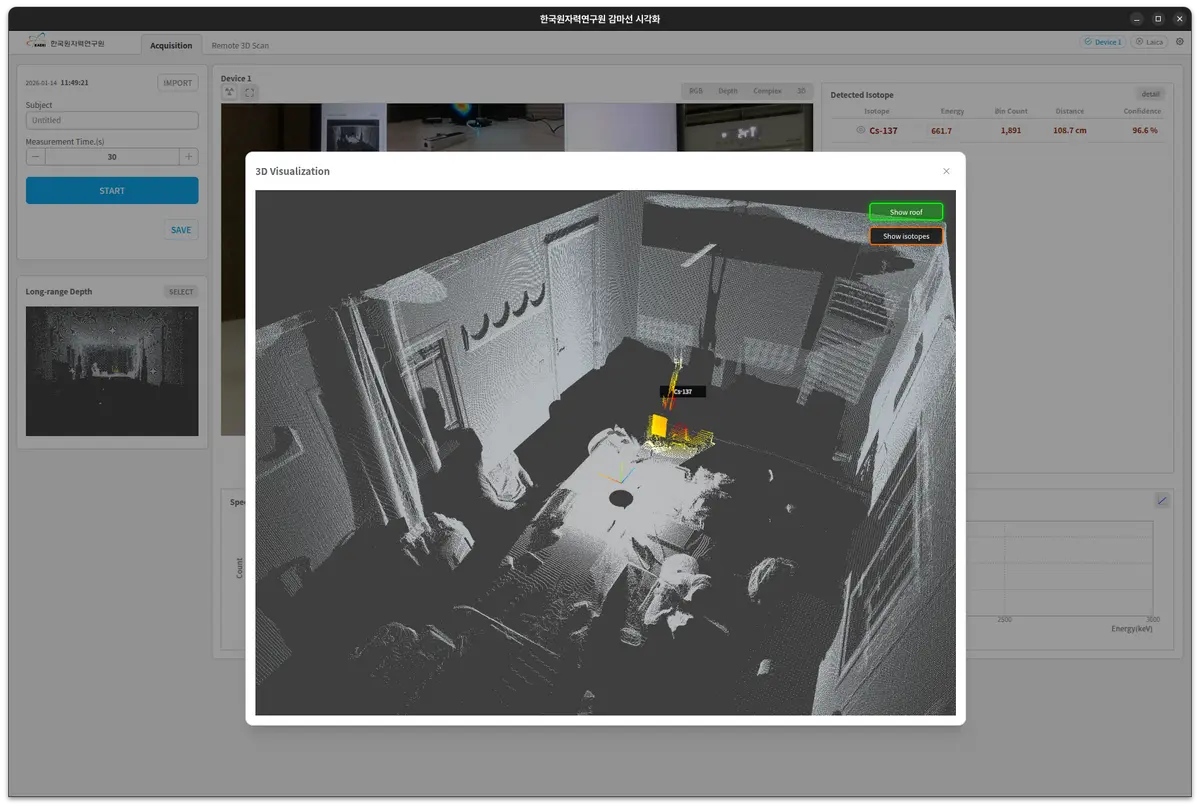Increase measurement time with plus button
The image size is (1200, 807).
tap(188, 157)
